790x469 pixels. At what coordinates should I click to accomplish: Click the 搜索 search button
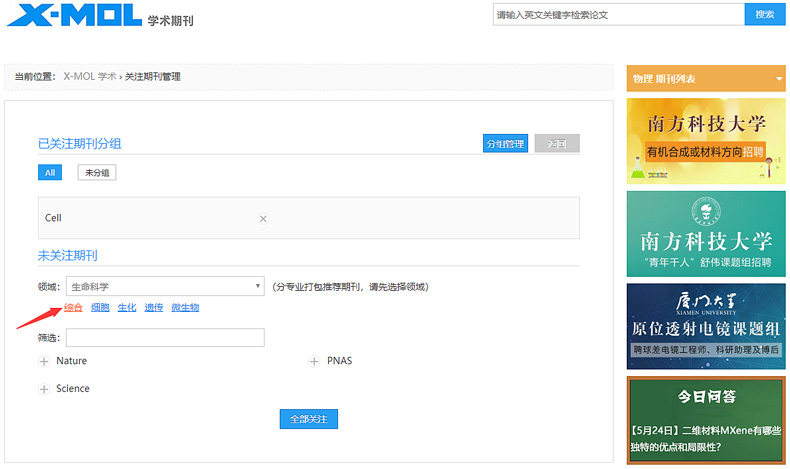[765, 14]
